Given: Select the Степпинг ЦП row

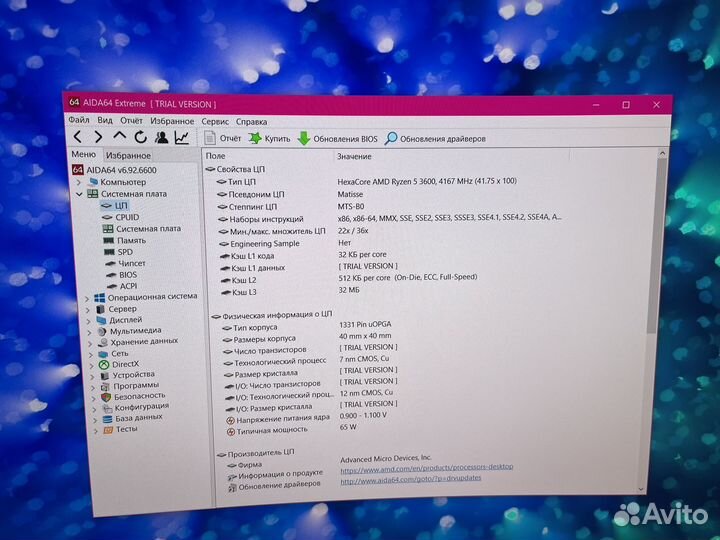Looking at the screenshot, I should tap(291, 207).
